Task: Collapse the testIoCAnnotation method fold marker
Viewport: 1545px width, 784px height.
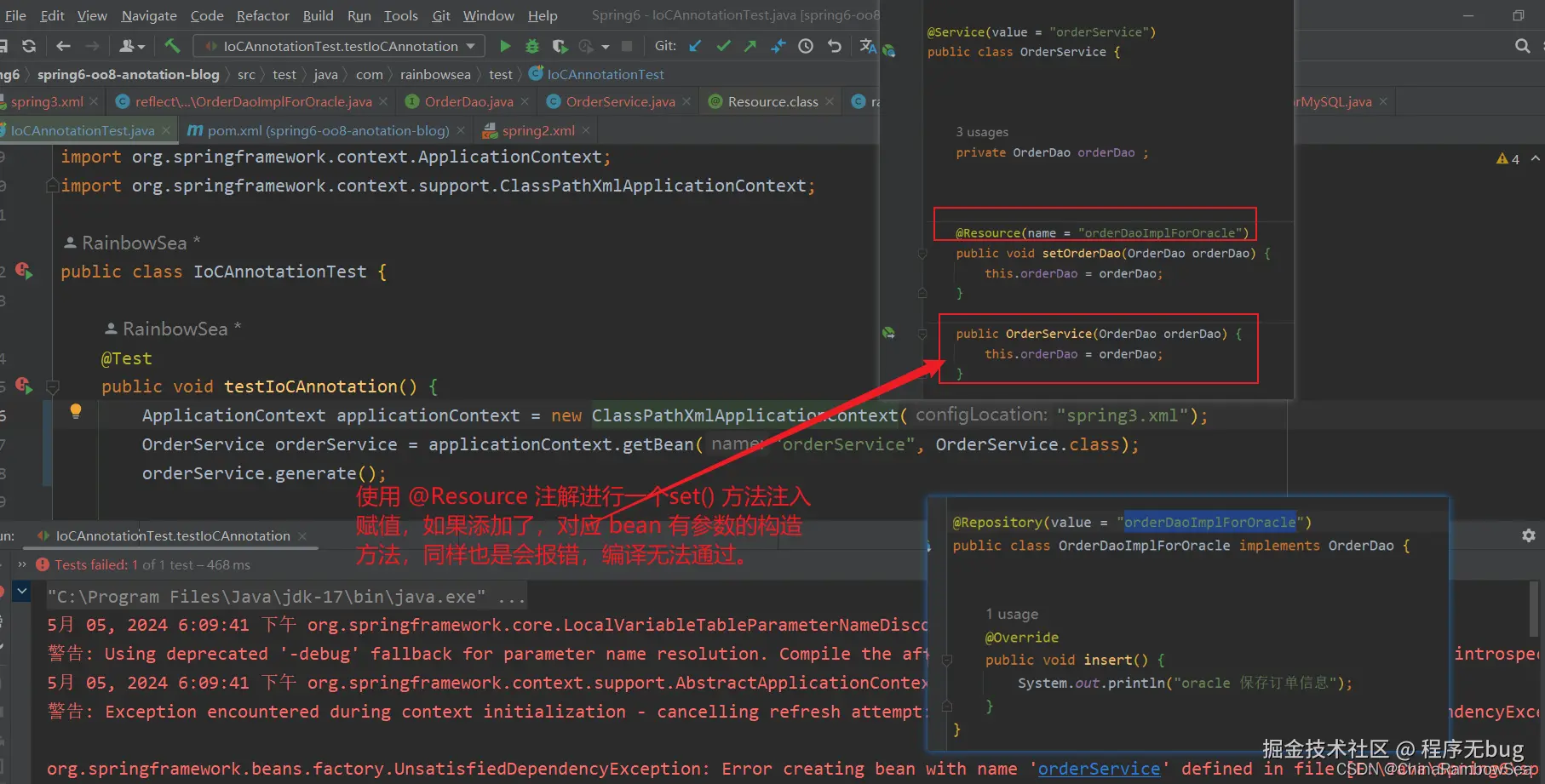Action: 52,387
